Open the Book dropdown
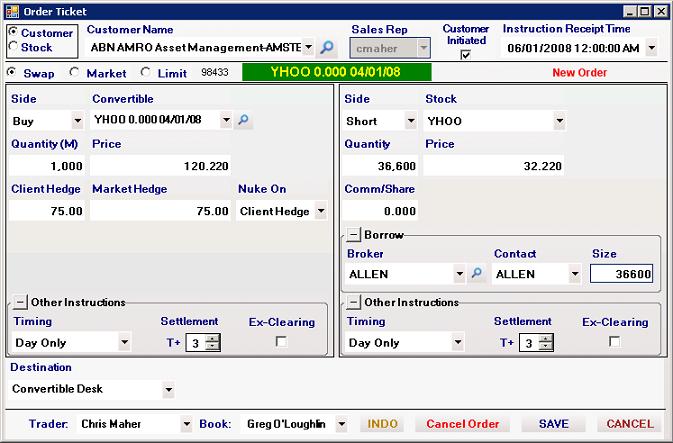This screenshot has height=443, width=673. [x=342, y=424]
